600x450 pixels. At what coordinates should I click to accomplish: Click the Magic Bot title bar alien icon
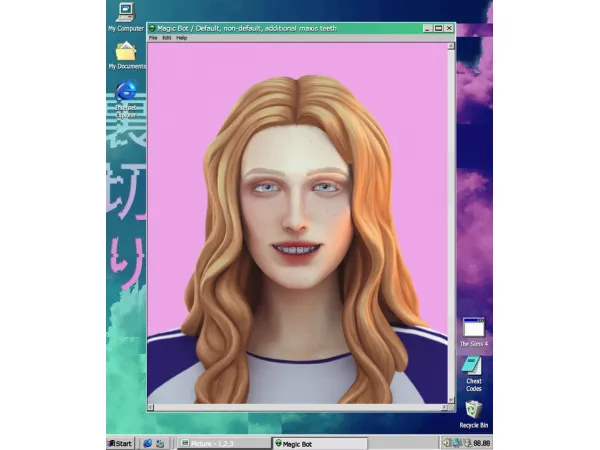tap(152, 28)
